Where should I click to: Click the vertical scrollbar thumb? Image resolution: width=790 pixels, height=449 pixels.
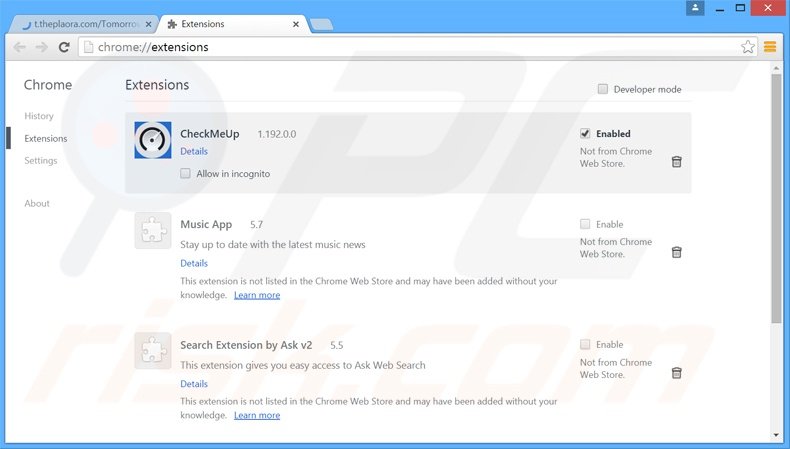pos(776,199)
